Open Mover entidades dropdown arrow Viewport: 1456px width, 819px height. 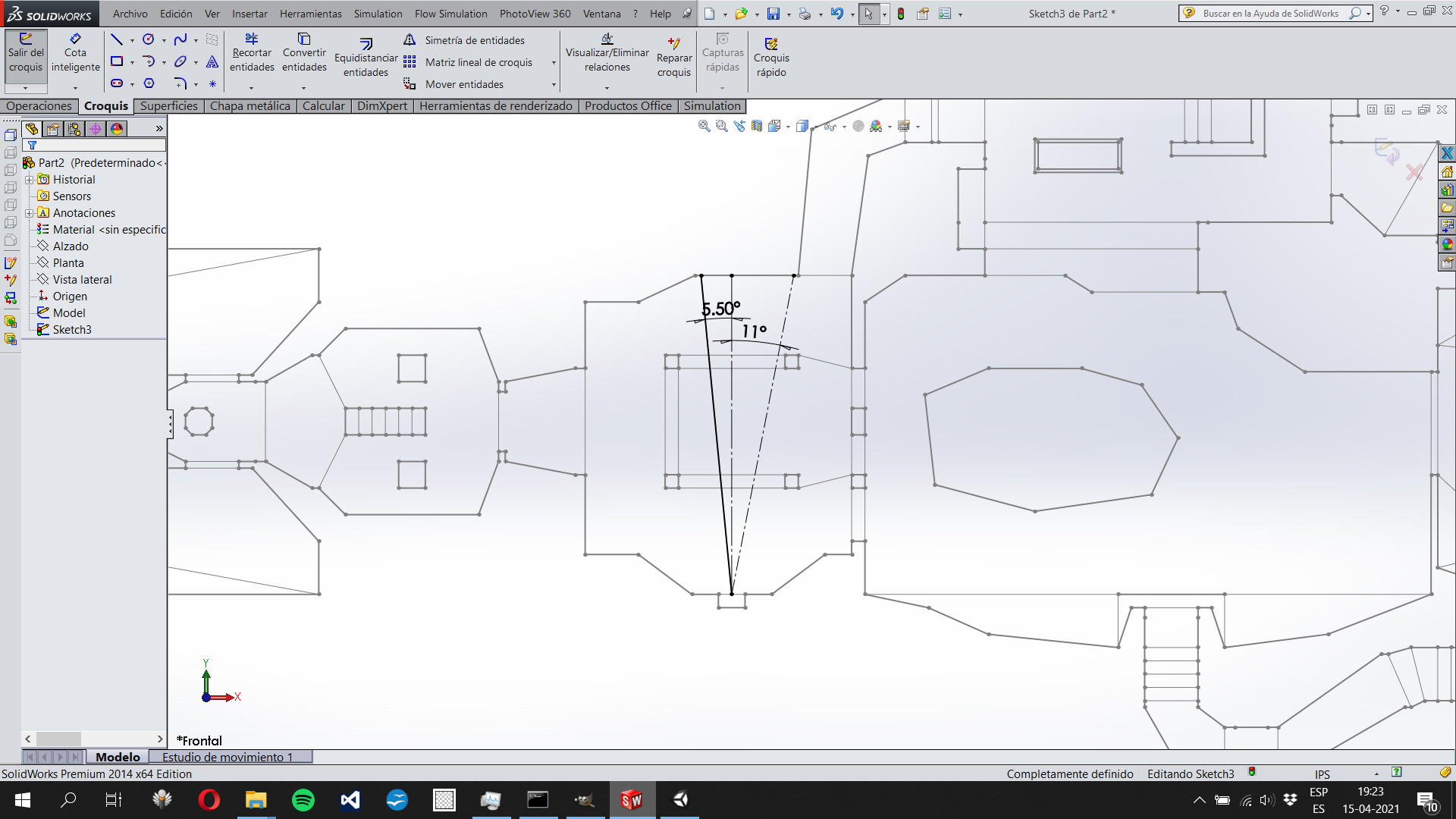pos(554,85)
